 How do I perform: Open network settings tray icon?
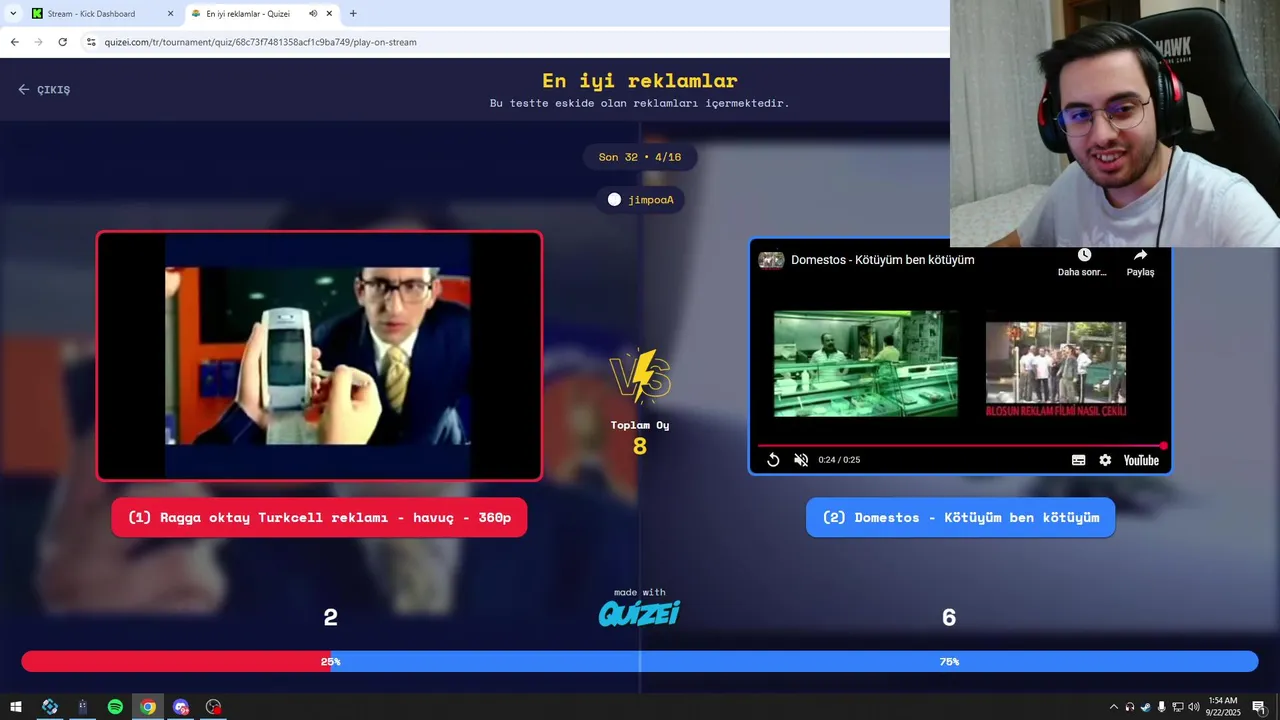tap(1177, 707)
